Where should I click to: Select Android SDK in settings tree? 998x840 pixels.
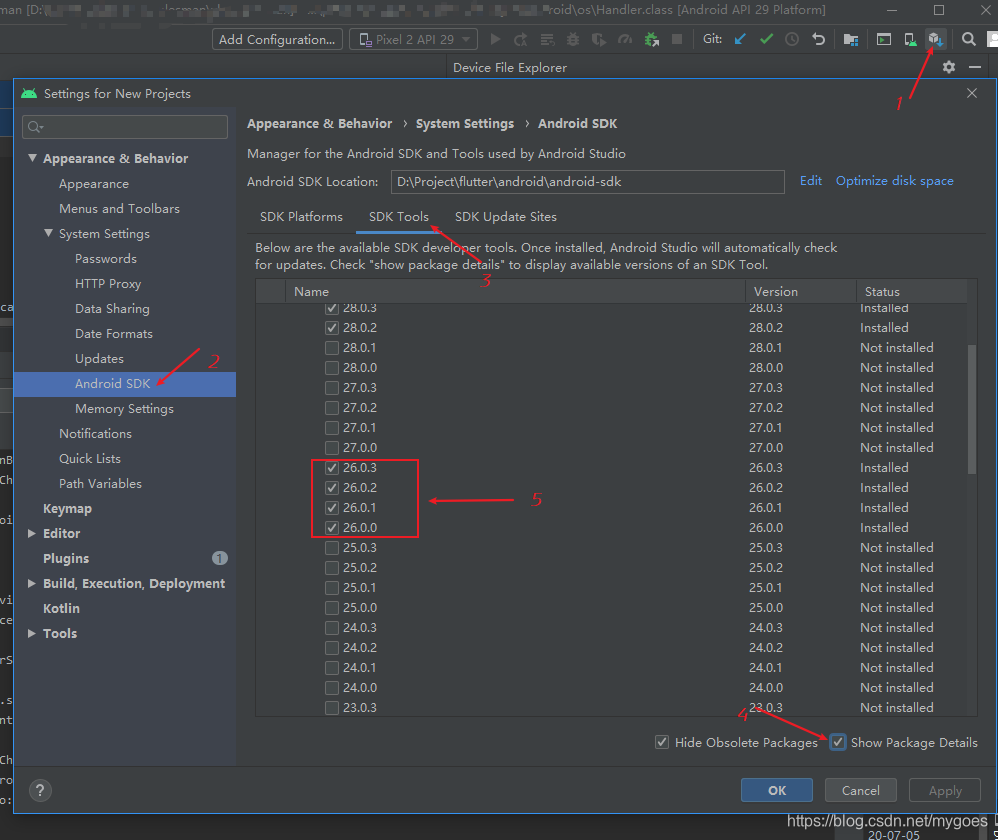(x=125, y=384)
